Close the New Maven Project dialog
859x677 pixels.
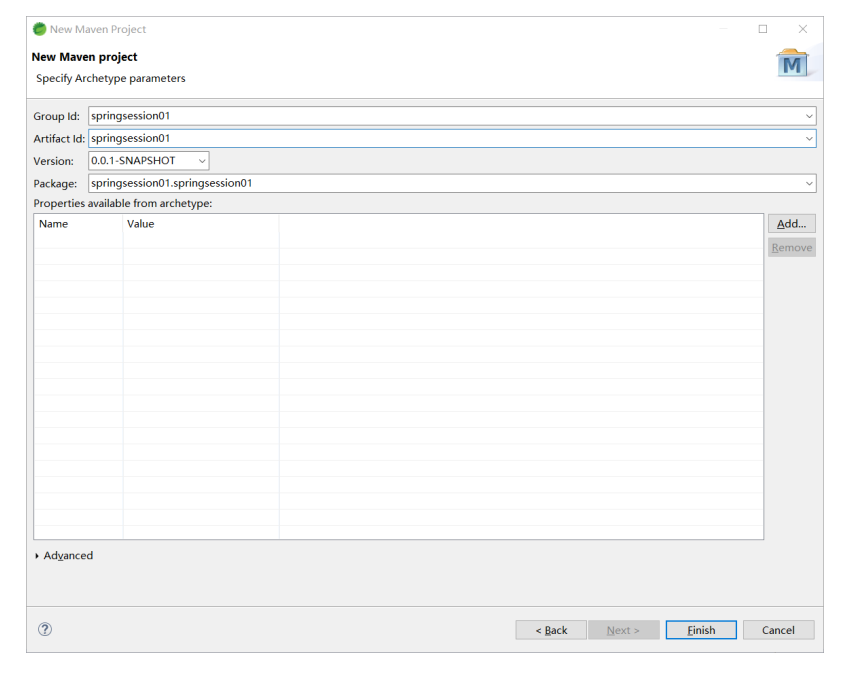pyautogui.click(x=803, y=29)
